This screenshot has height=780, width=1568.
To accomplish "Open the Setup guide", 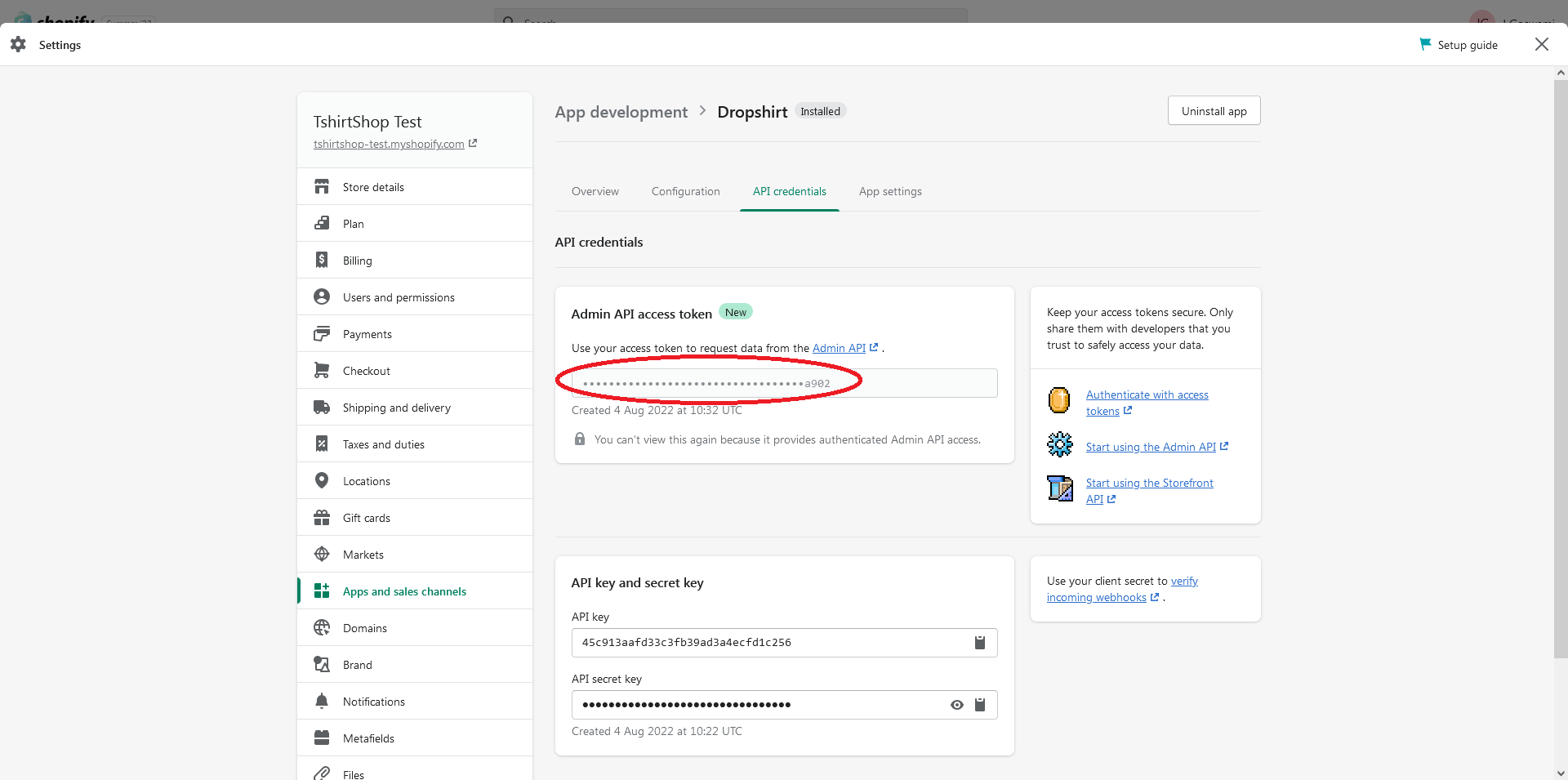I will (1459, 45).
